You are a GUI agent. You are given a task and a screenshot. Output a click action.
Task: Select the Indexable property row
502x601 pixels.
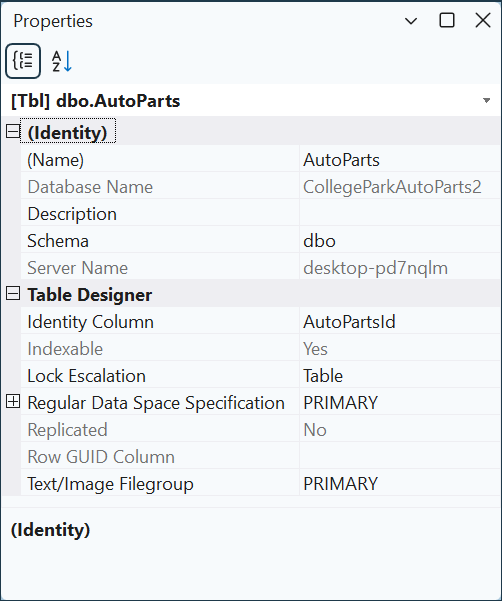click(261, 349)
